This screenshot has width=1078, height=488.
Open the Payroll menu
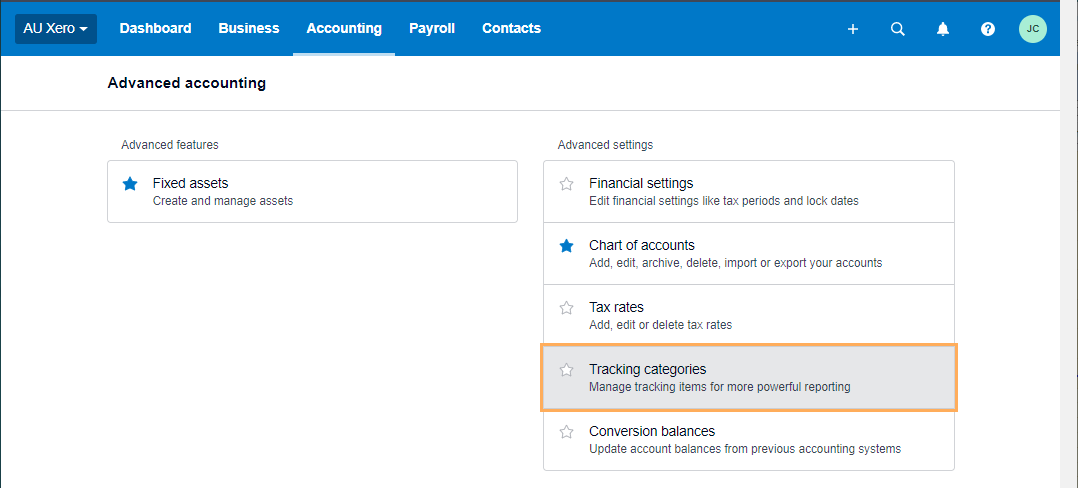pyautogui.click(x=432, y=29)
